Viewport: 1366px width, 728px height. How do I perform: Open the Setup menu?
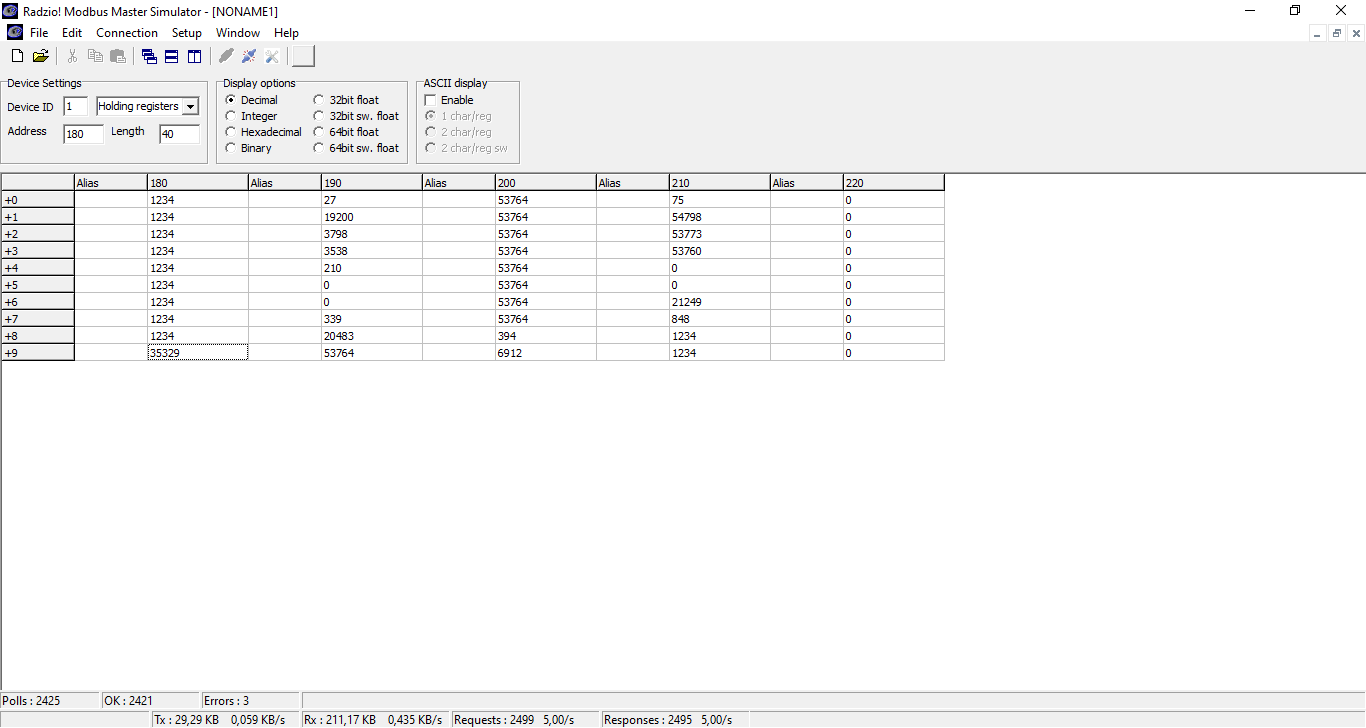(187, 32)
